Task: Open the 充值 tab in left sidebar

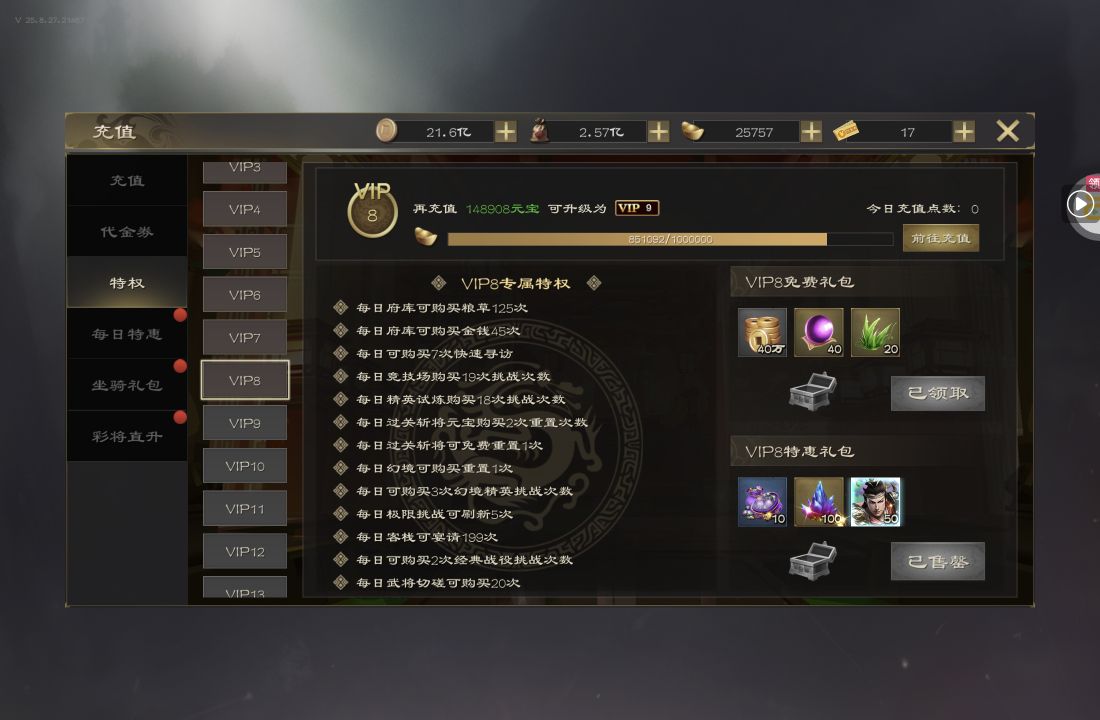Action: [127, 180]
